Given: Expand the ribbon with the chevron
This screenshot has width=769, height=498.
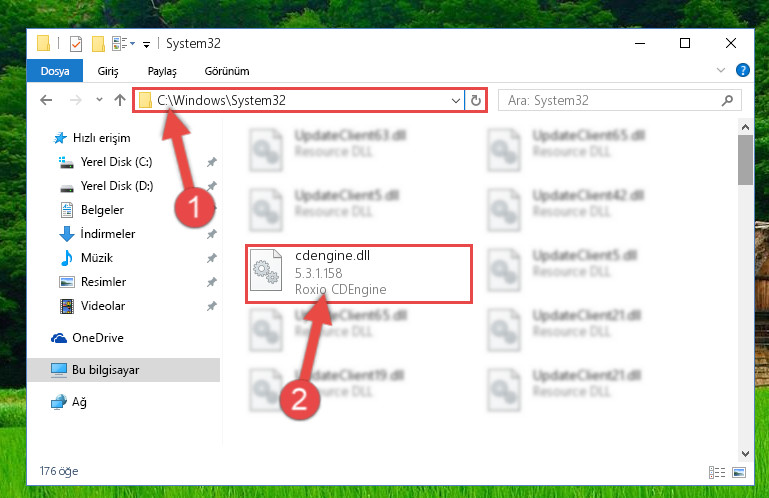Looking at the screenshot, I should (x=720, y=70).
